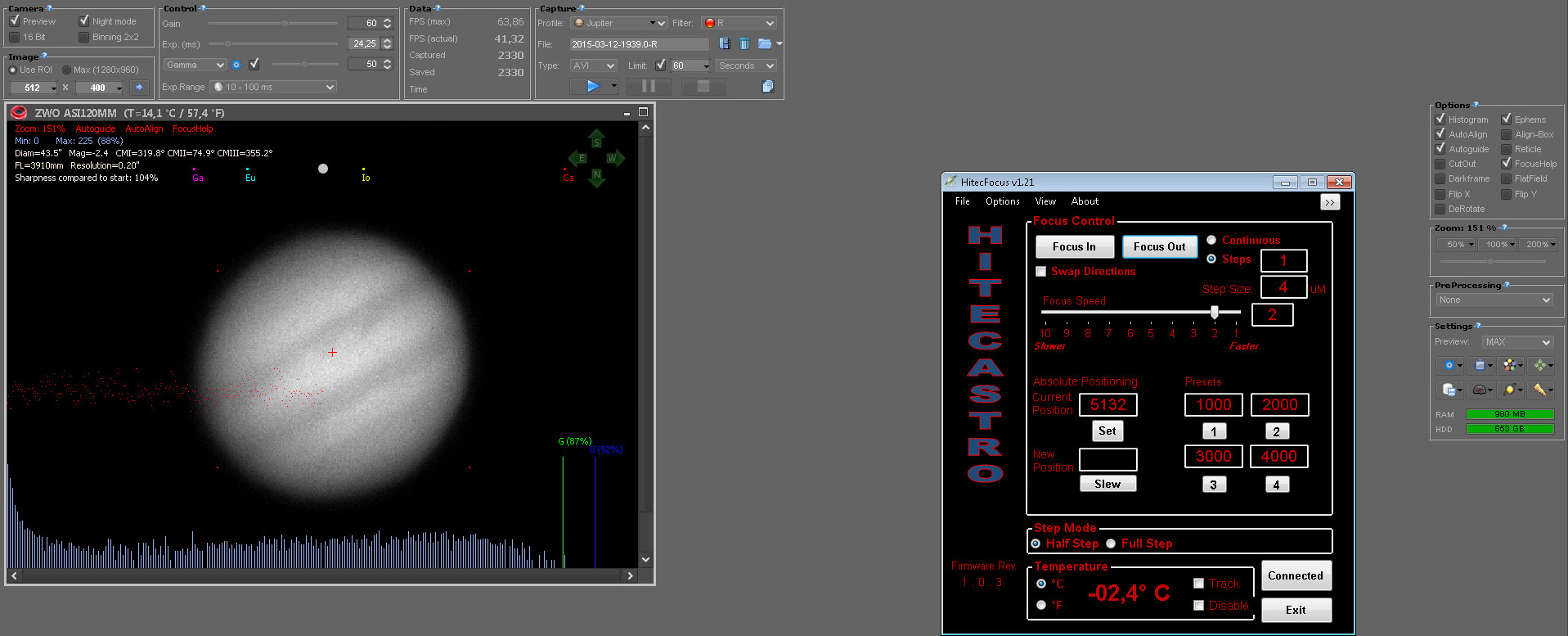Select Continuous focus mode radio
This screenshot has width=1568, height=636.
click(1211, 240)
